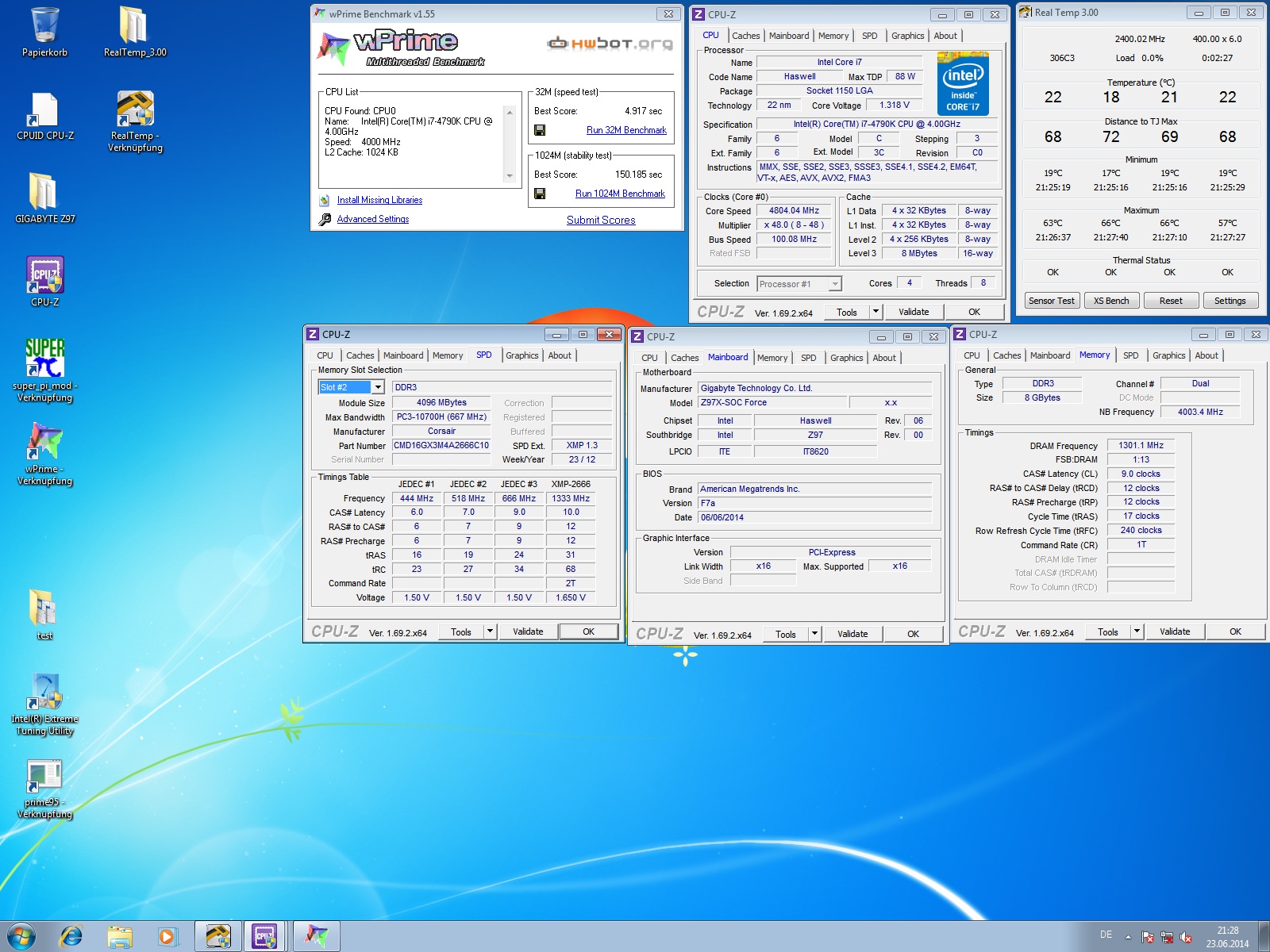Click Validate in the top CPU-Z window
Image resolution: width=1270 pixels, height=952 pixels.
click(914, 312)
